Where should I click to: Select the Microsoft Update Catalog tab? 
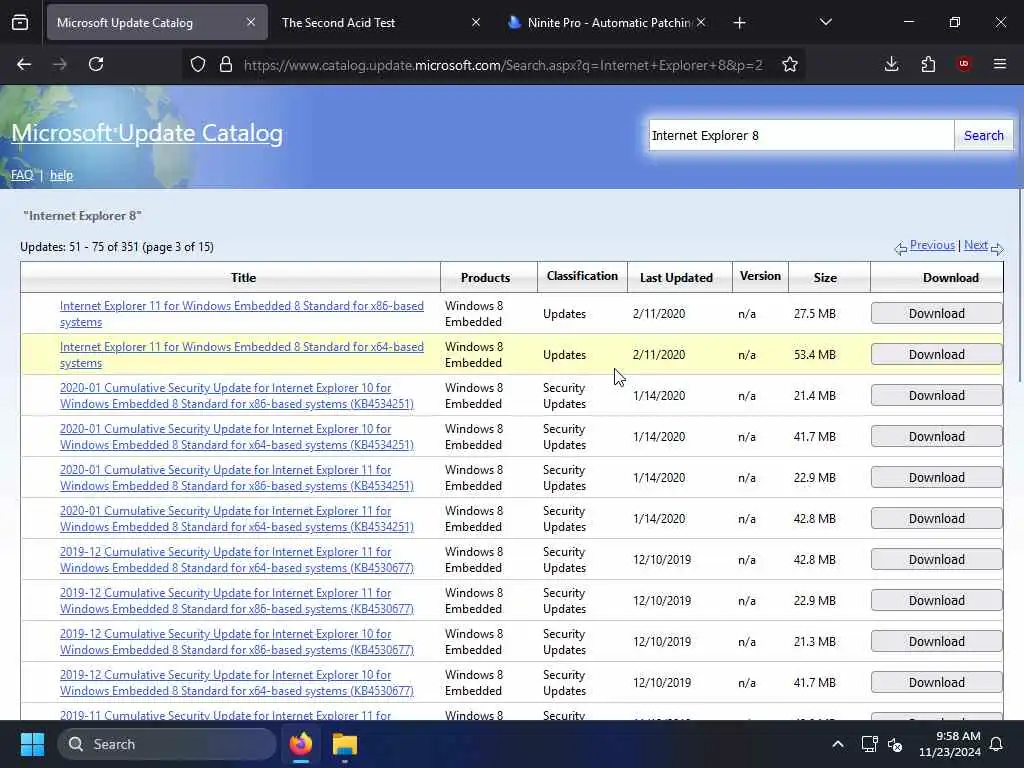(x=157, y=22)
